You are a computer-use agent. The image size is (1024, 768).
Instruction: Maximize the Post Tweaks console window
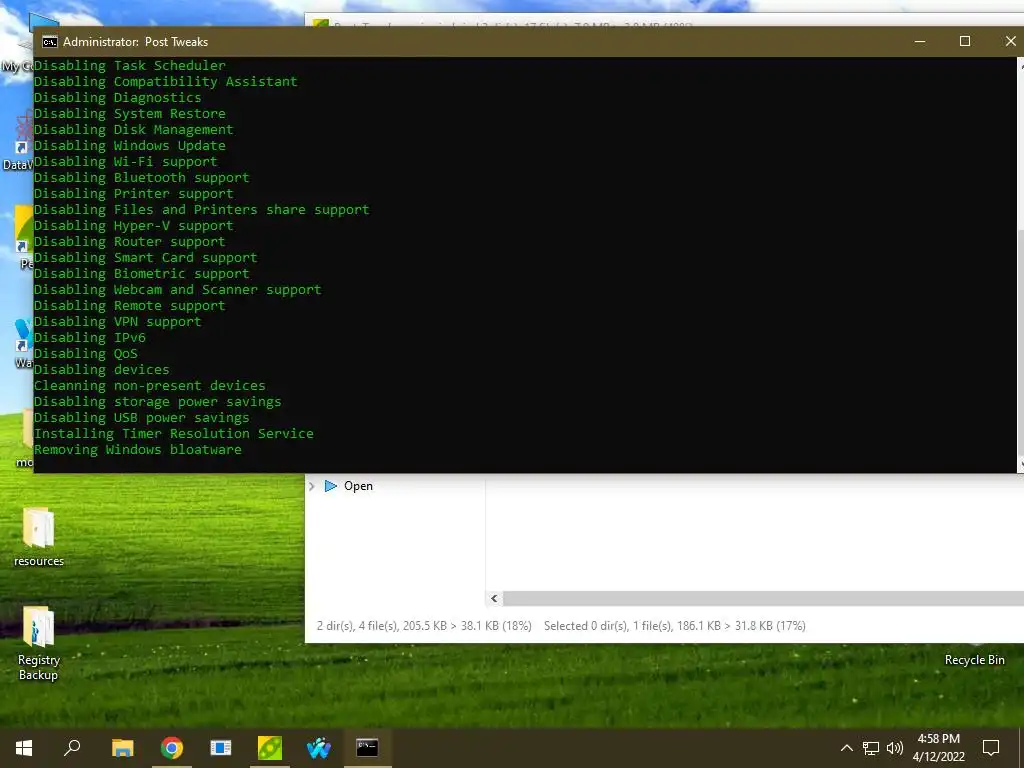(x=965, y=41)
